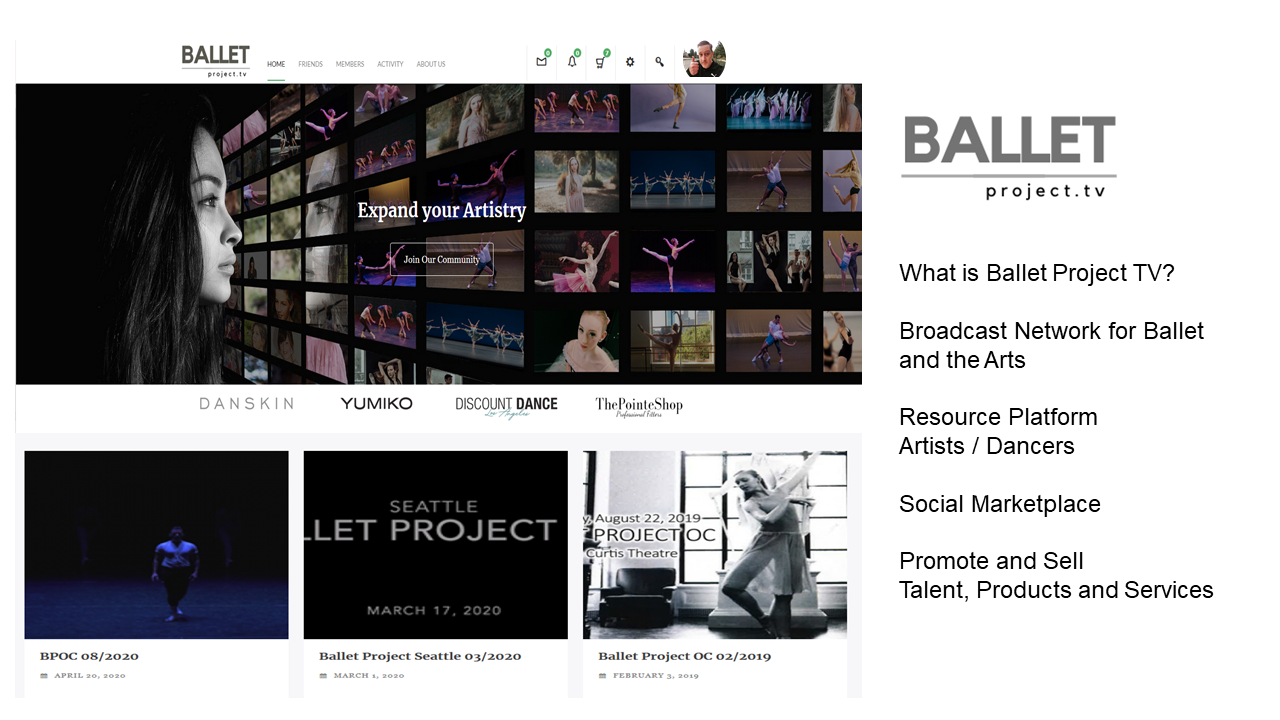This screenshot has height=720, width=1280.
Task: Click the Social Marketplace text
Action: pos(1000,504)
